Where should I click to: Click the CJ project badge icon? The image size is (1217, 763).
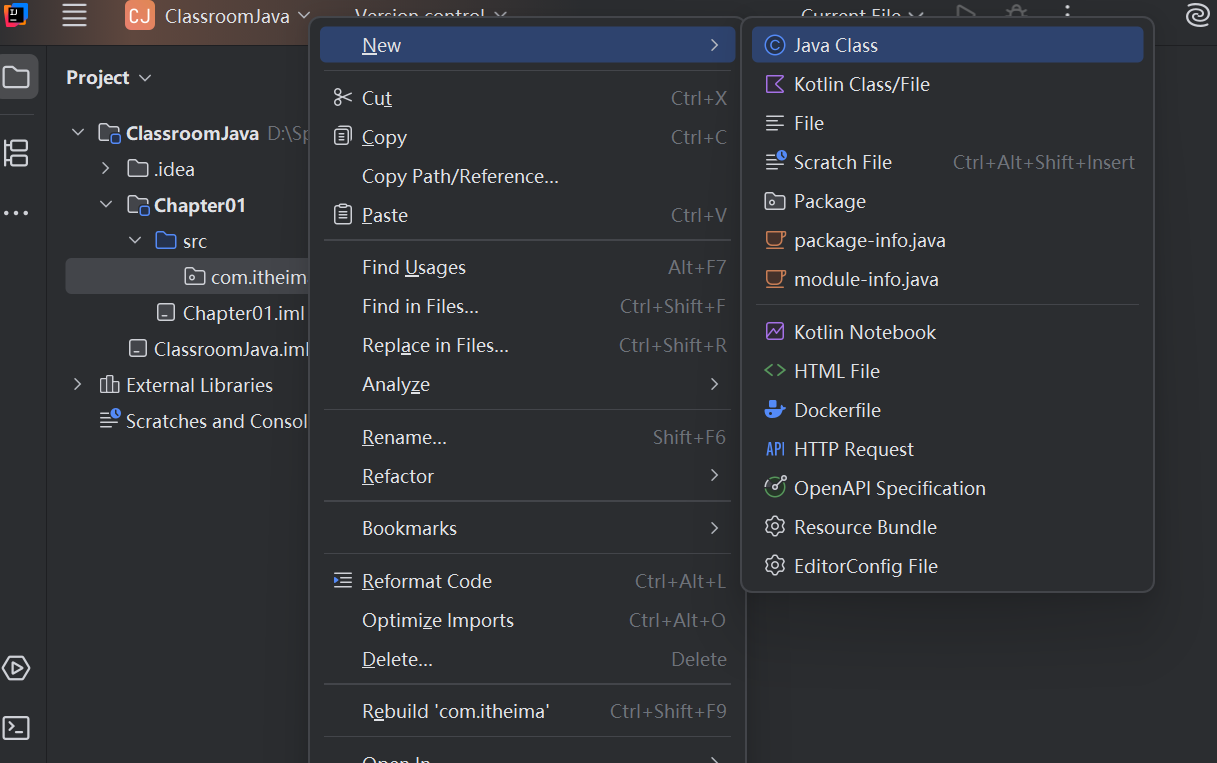(140, 15)
